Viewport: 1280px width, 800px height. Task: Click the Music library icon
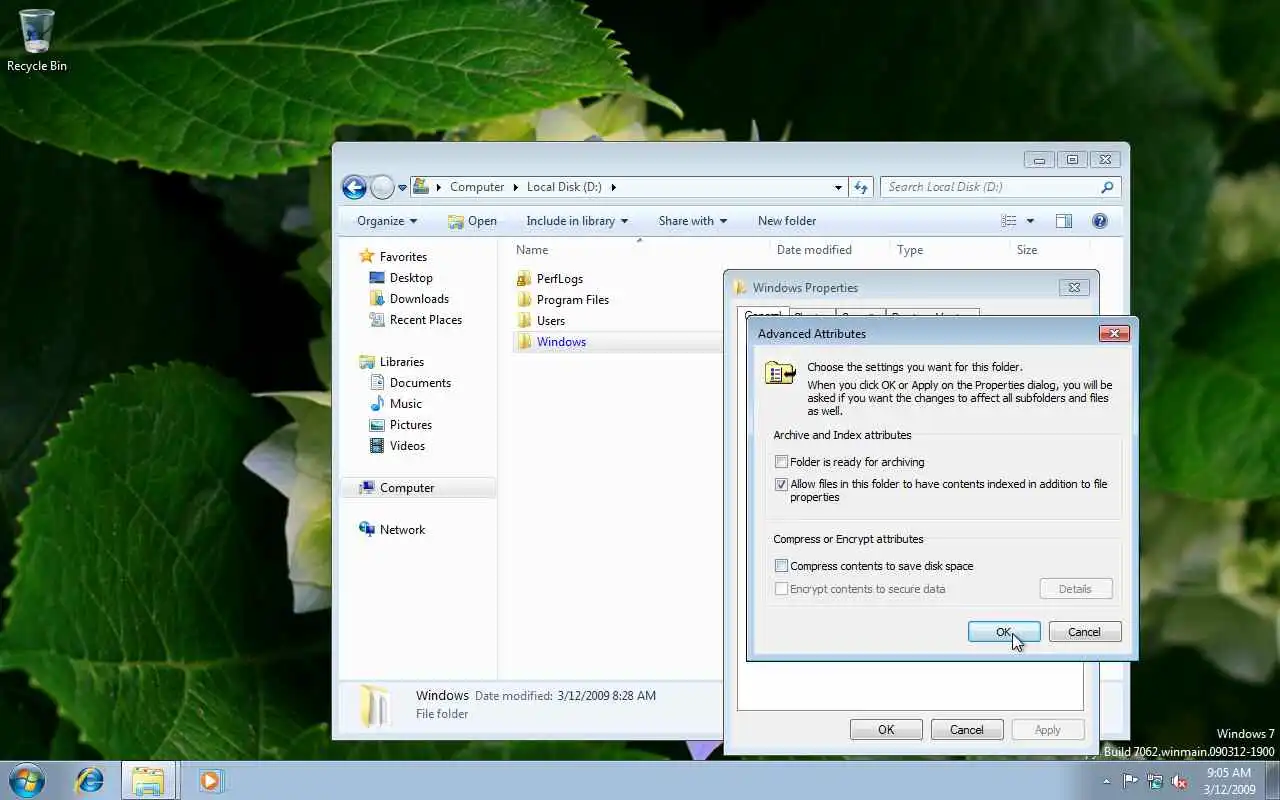[x=377, y=404]
